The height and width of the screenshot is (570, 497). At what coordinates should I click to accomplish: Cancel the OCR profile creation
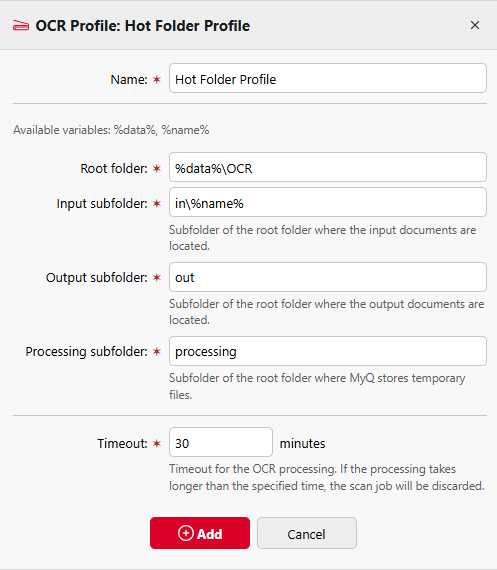point(307,533)
